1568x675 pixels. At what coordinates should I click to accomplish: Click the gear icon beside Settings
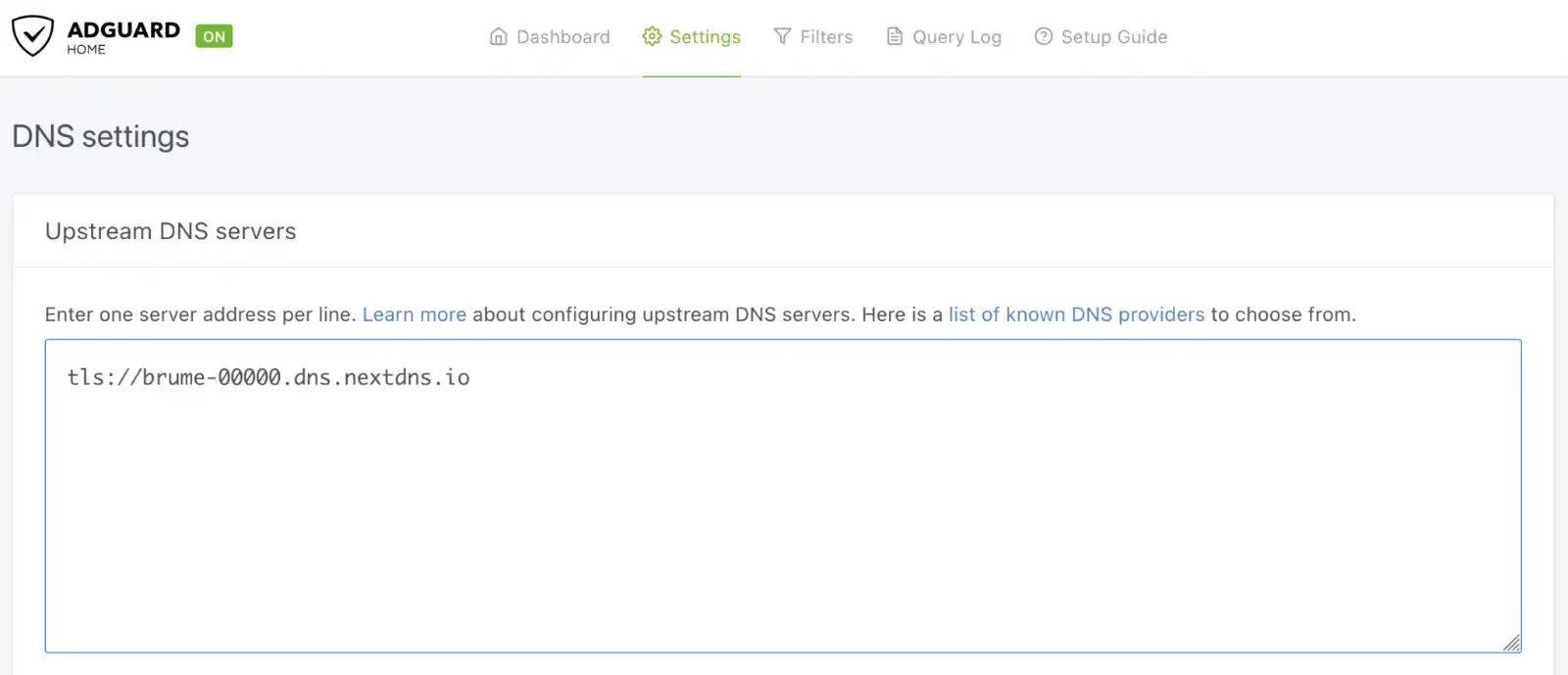pos(652,37)
